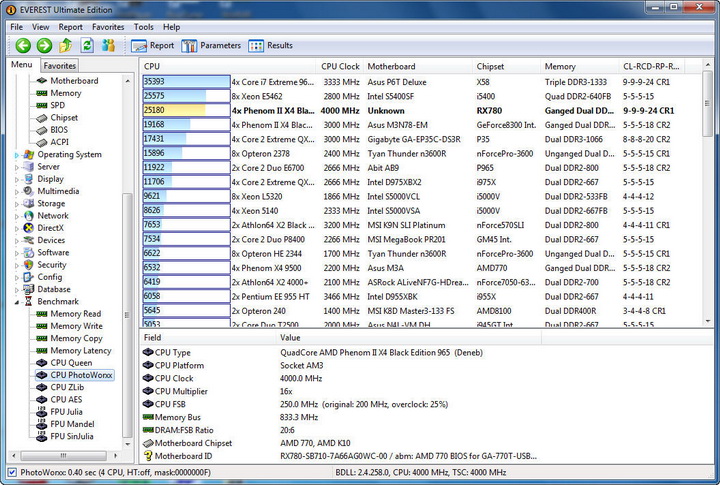The width and height of the screenshot is (720, 485).
Task: Sort results by the Chipset column header
Action: point(506,66)
